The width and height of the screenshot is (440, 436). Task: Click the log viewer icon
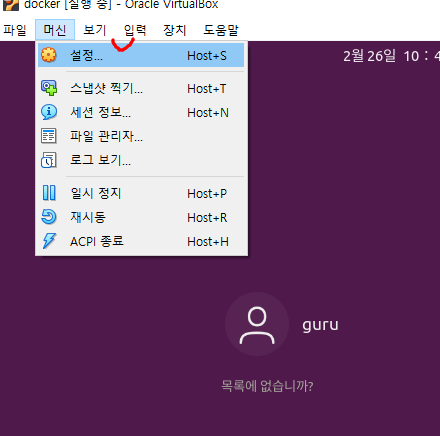click(49, 160)
